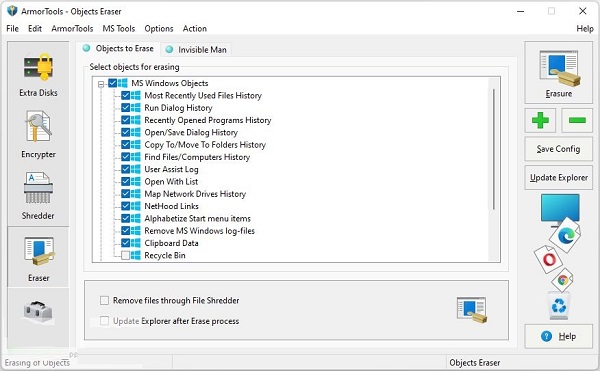Screen dimensions: 600x371
Task: Select the Clipboard Data tree item text
Action: pyautogui.click(x=171, y=243)
